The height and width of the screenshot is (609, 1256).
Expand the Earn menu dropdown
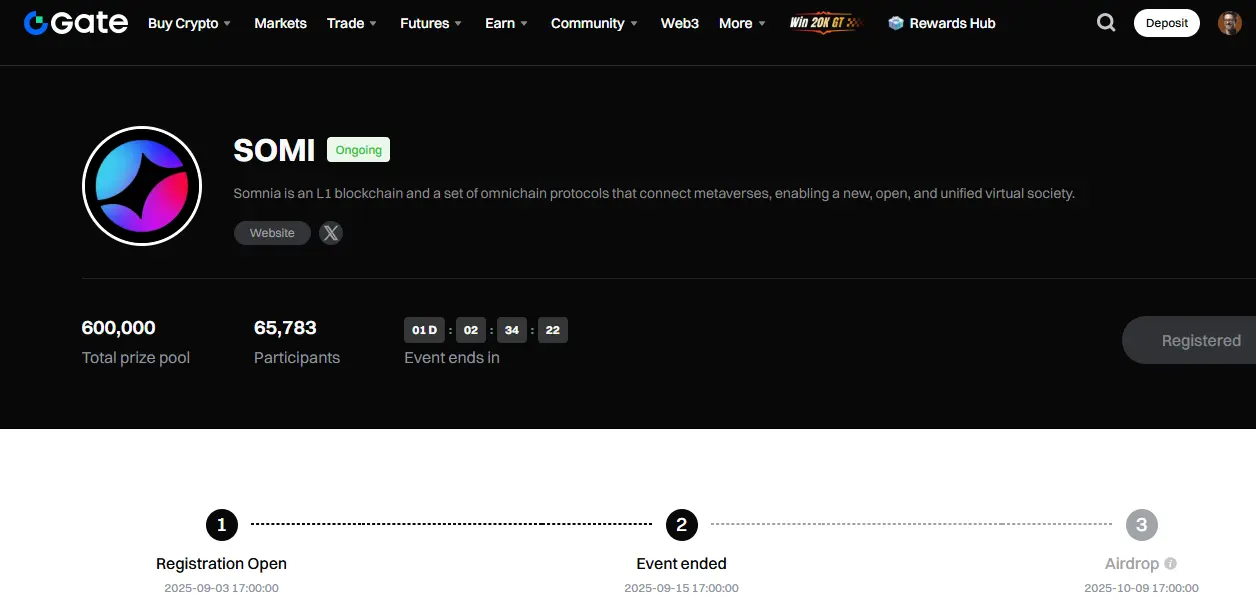(x=507, y=23)
